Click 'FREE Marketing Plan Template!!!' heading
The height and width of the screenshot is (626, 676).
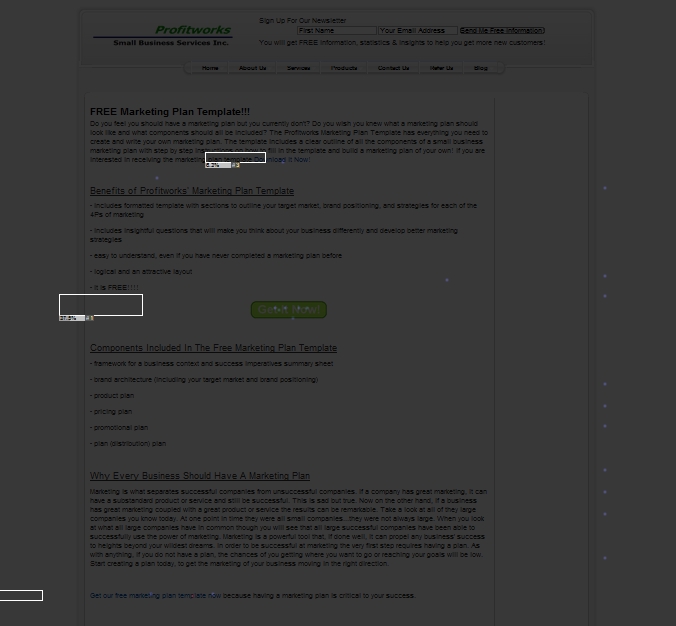[x=170, y=112]
